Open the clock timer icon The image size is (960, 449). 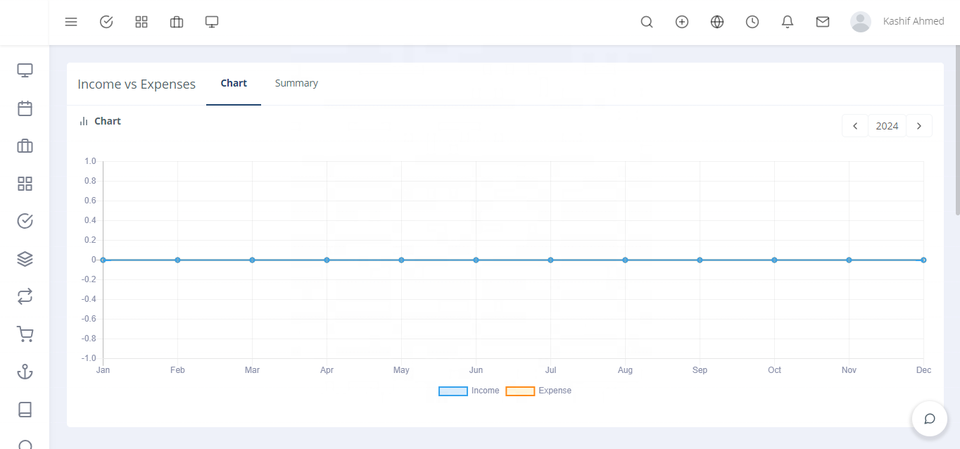(752, 22)
